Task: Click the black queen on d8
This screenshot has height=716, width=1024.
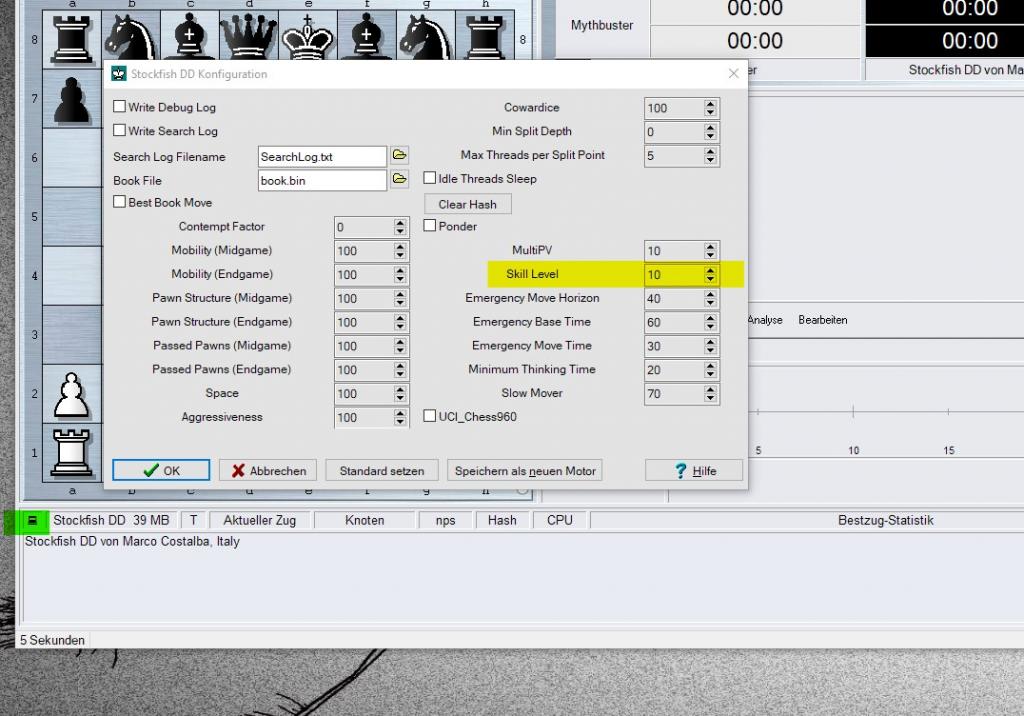Action: pos(249,37)
